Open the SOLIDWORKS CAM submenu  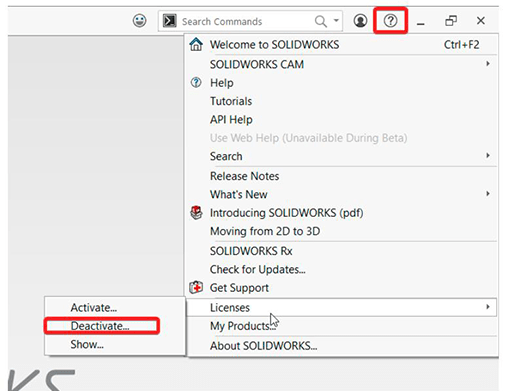342,64
